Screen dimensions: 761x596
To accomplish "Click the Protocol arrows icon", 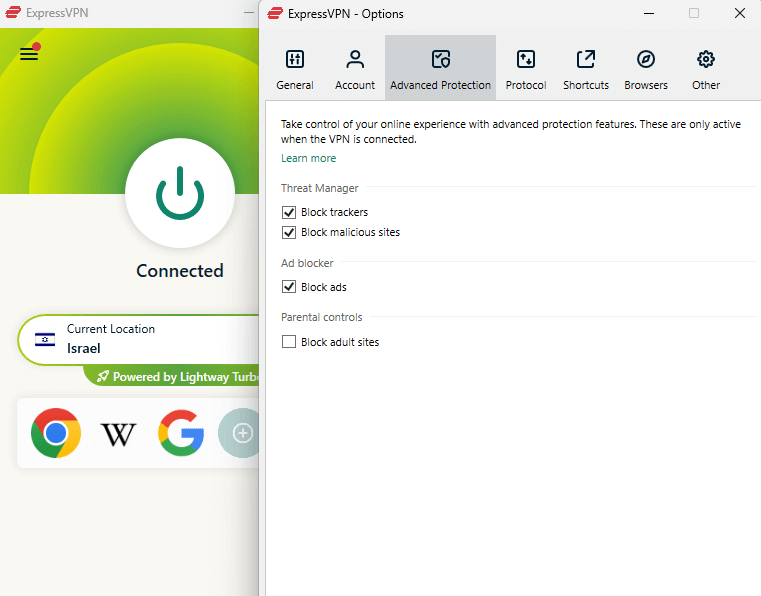I will coord(526,59).
